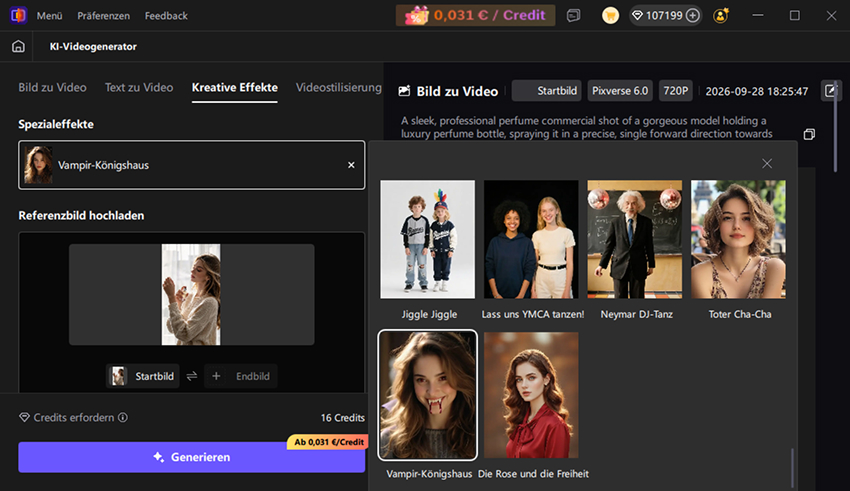
Task: Click the Startbild button under the preview
Action: tap(143, 376)
